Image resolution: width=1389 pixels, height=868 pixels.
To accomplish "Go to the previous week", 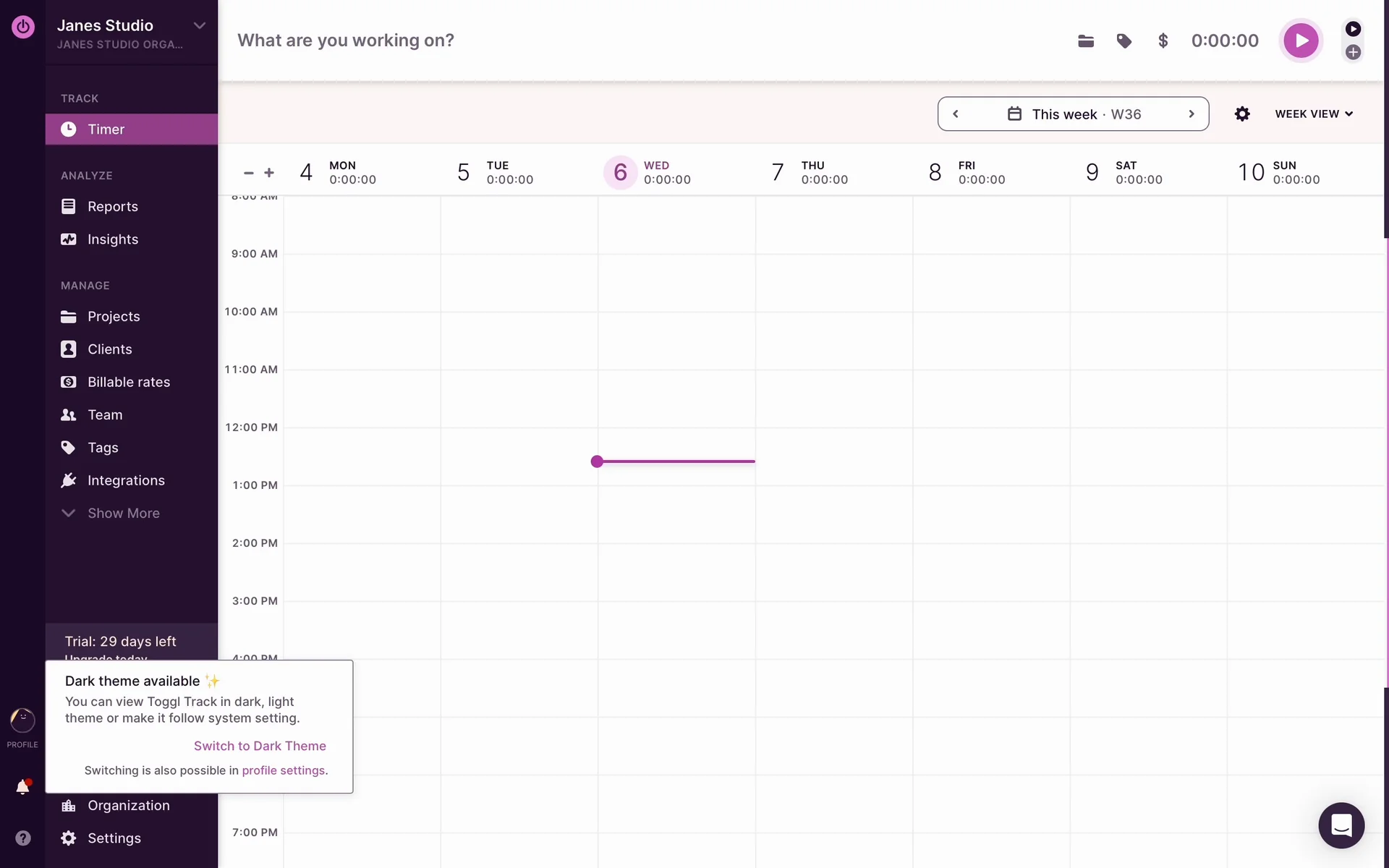I will click(x=956, y=114).
